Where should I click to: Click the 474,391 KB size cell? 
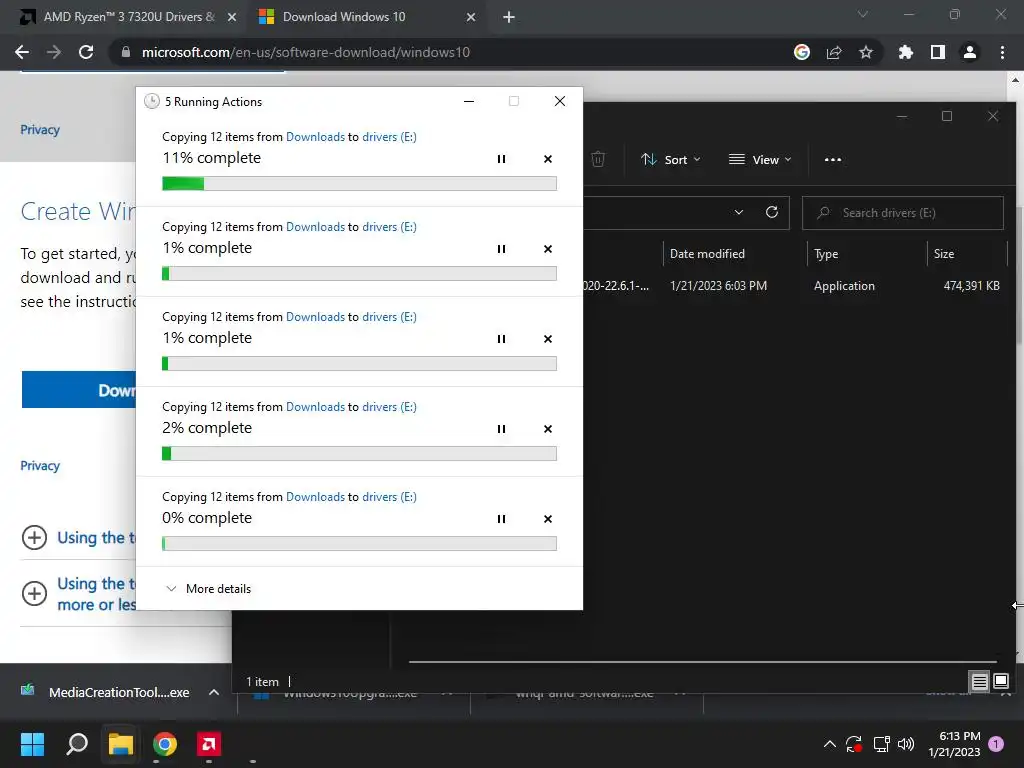pos(971,286)
